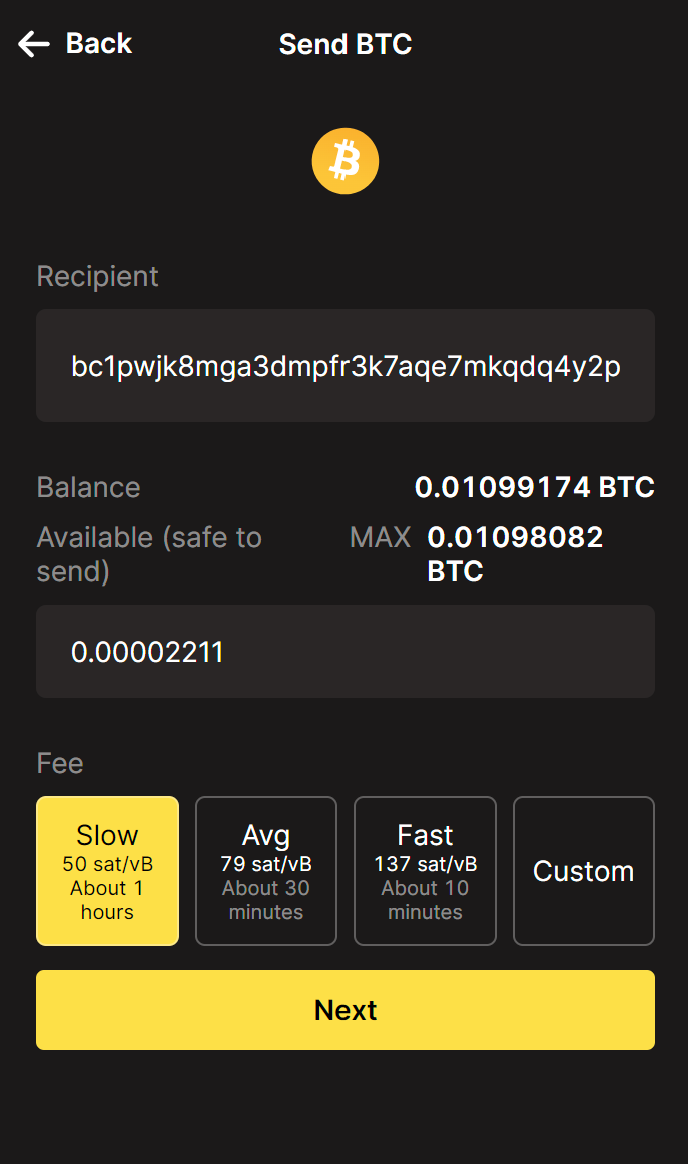Click the Send BTC title
The image size is (688, 1164).
tap(345, 44)
